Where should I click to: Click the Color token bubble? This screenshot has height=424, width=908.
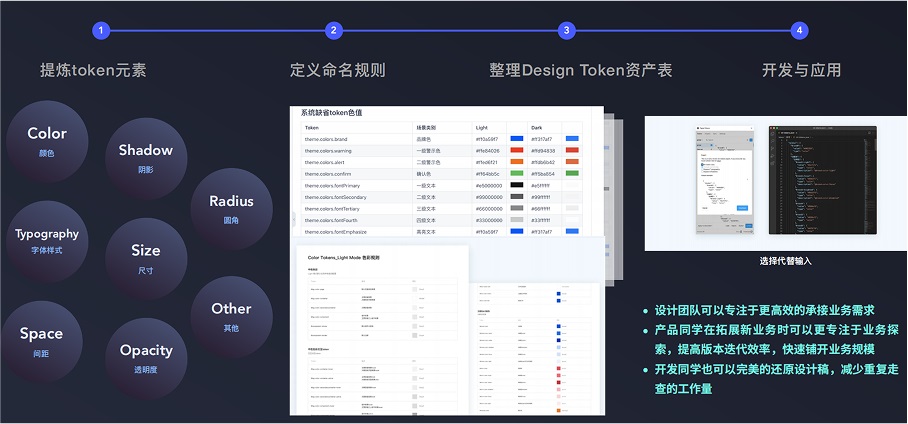(x=47, y=141)
